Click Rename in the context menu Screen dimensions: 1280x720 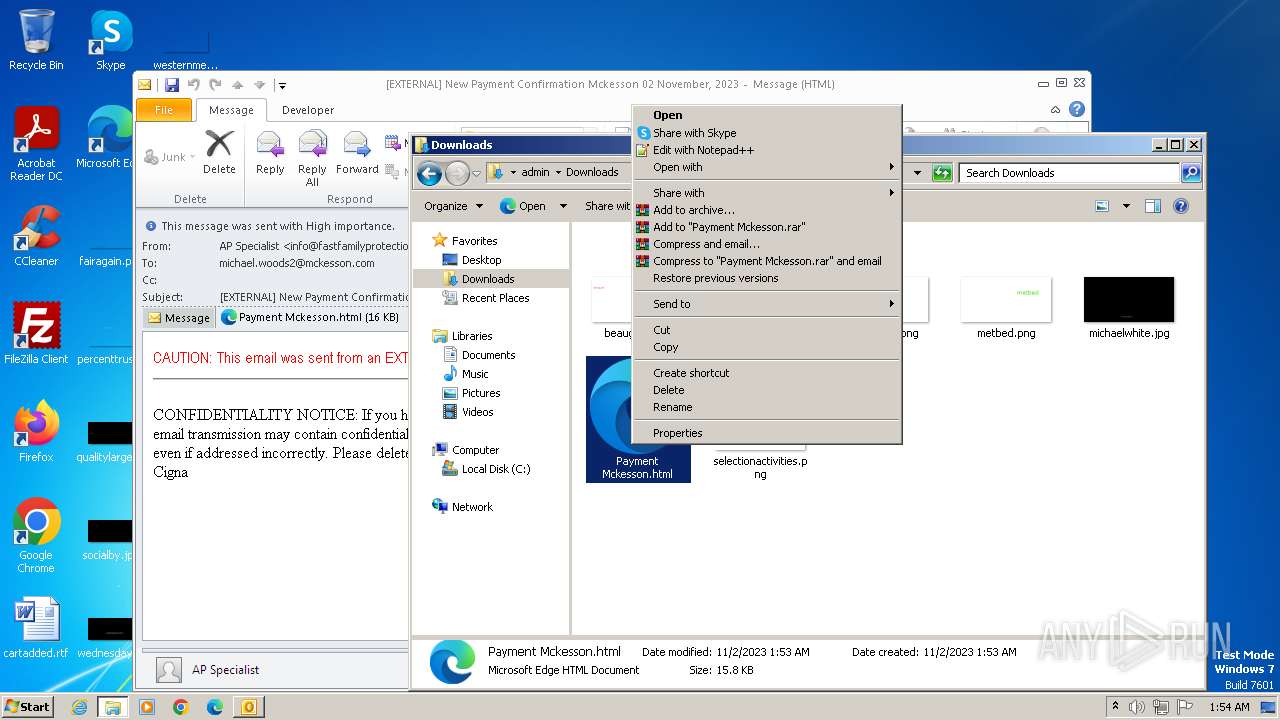click(767, 407)
